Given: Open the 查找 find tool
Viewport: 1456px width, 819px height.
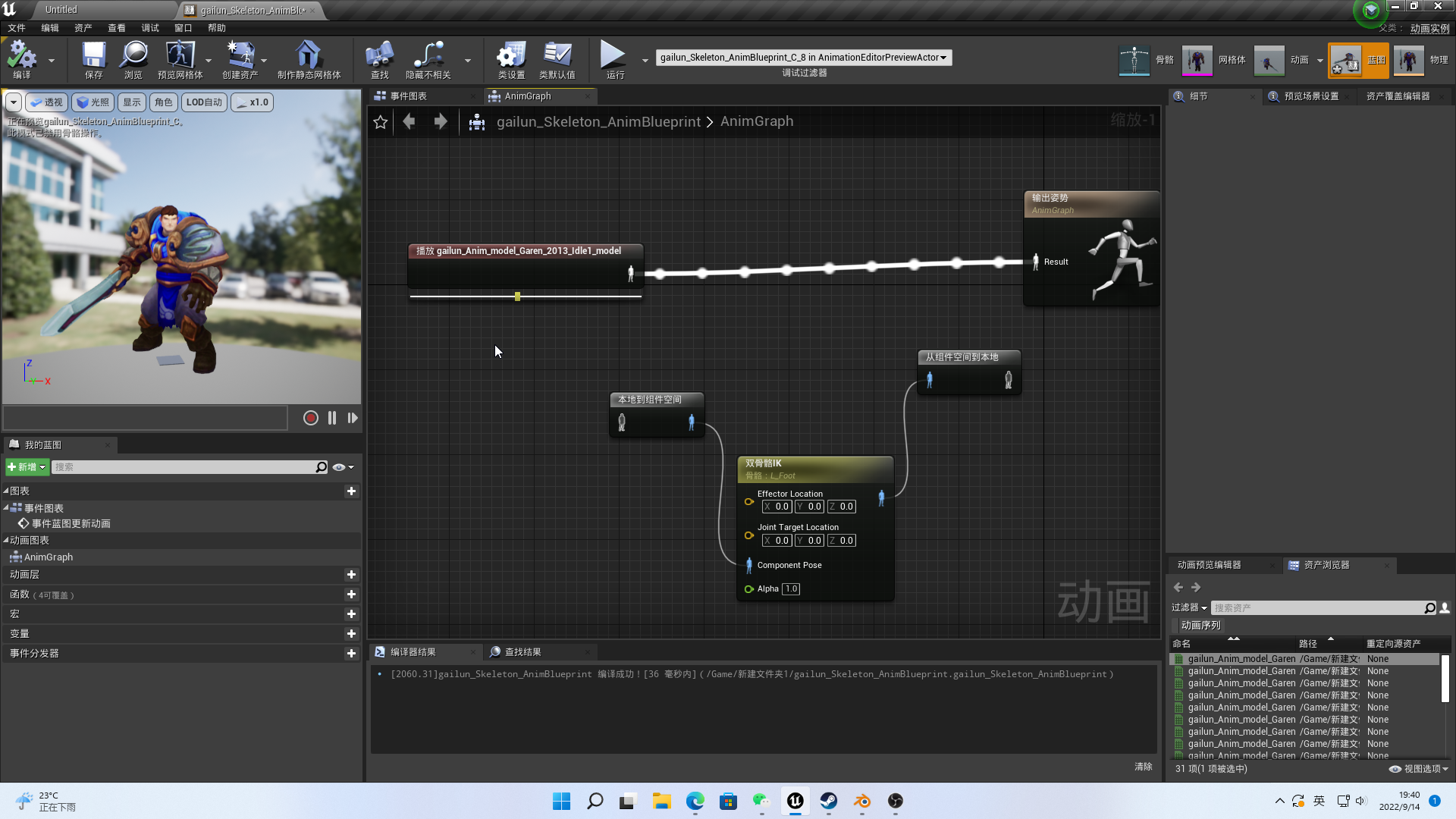Looking at the screenshot, I should point(379,60).
